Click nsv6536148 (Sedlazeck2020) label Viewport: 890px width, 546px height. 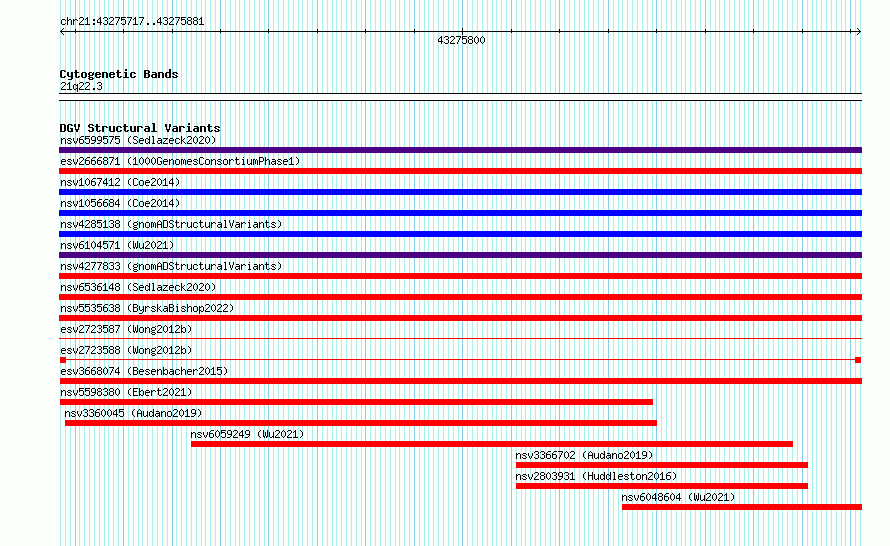coord(138,287)
